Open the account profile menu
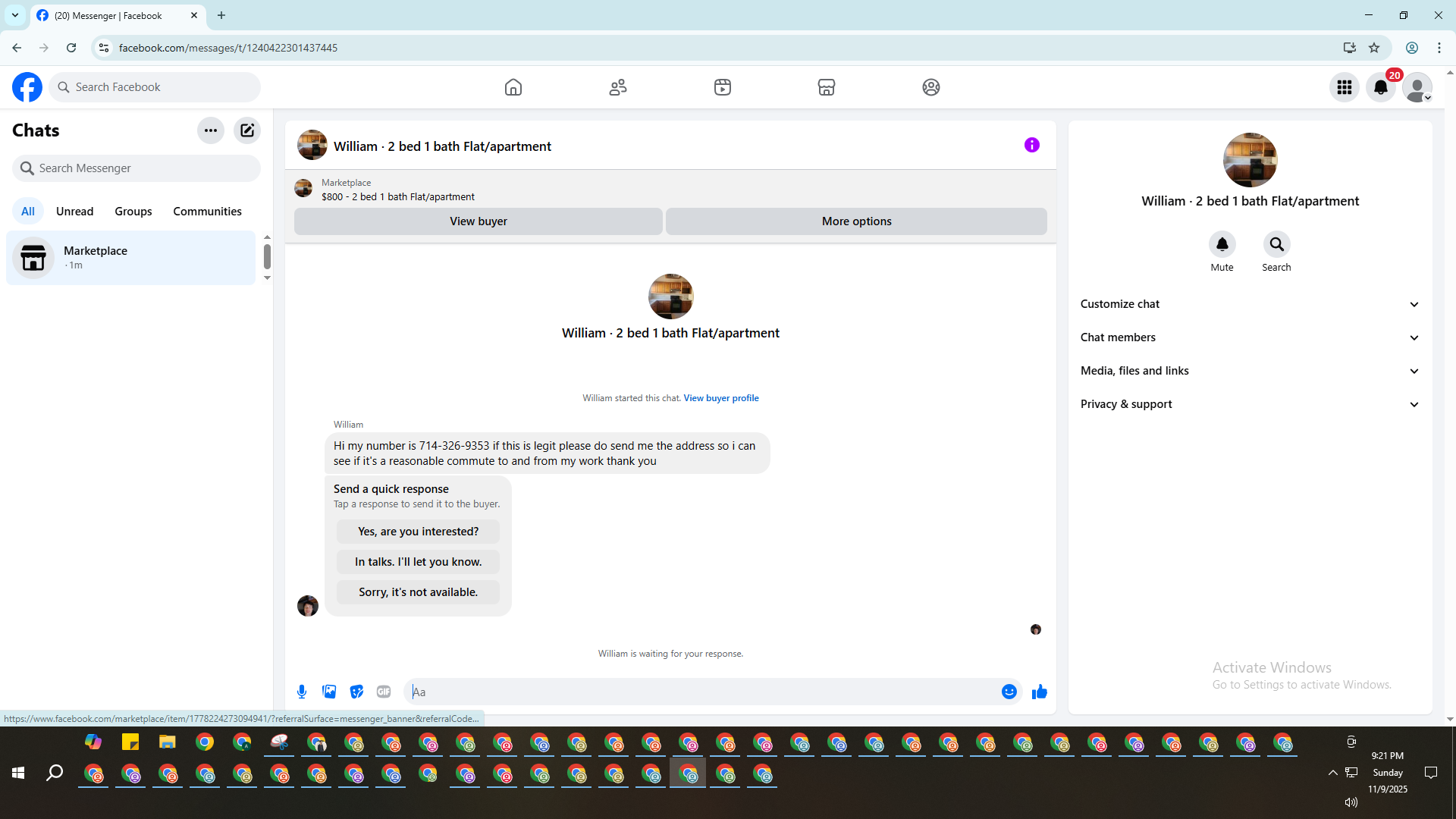This screenshot has width=1456, height=819. (1417, 87)
